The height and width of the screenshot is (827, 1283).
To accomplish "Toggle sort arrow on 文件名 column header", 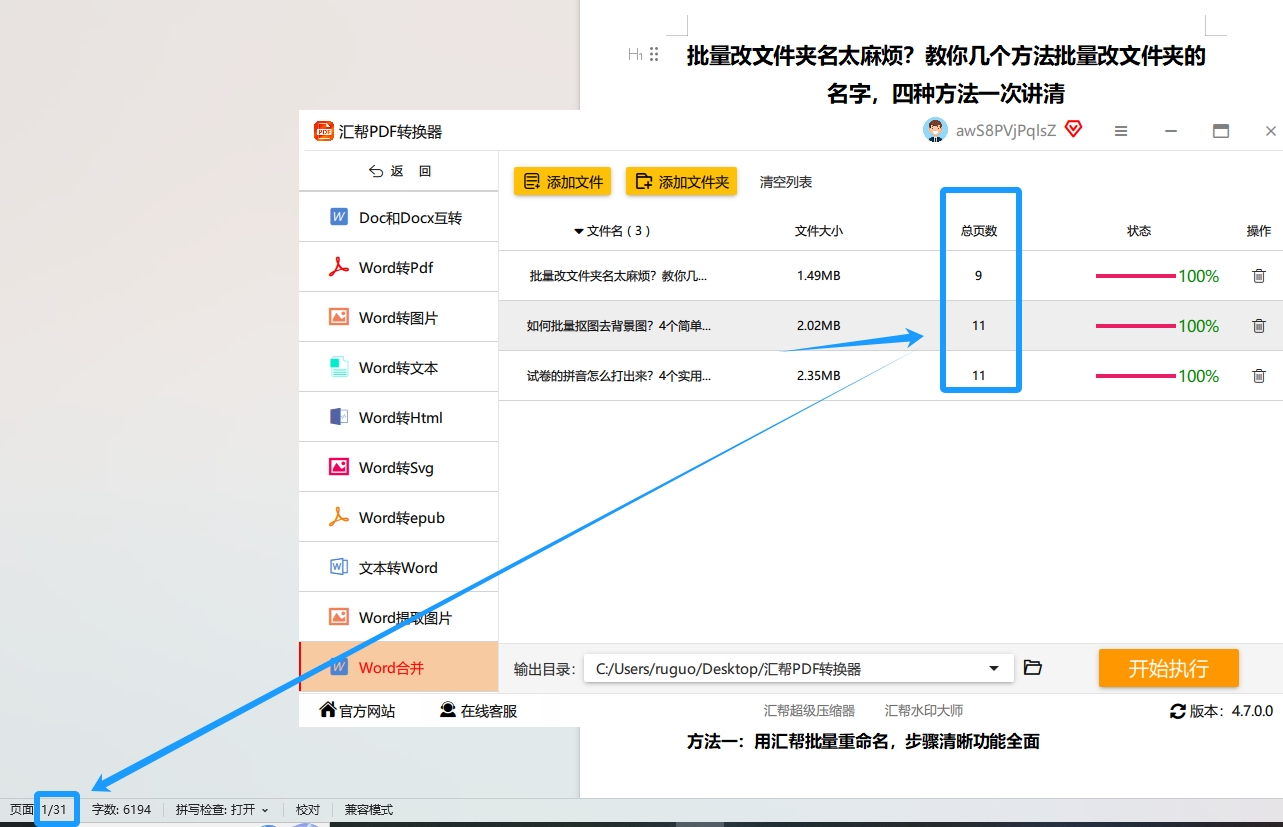I will tap(578, 231).
